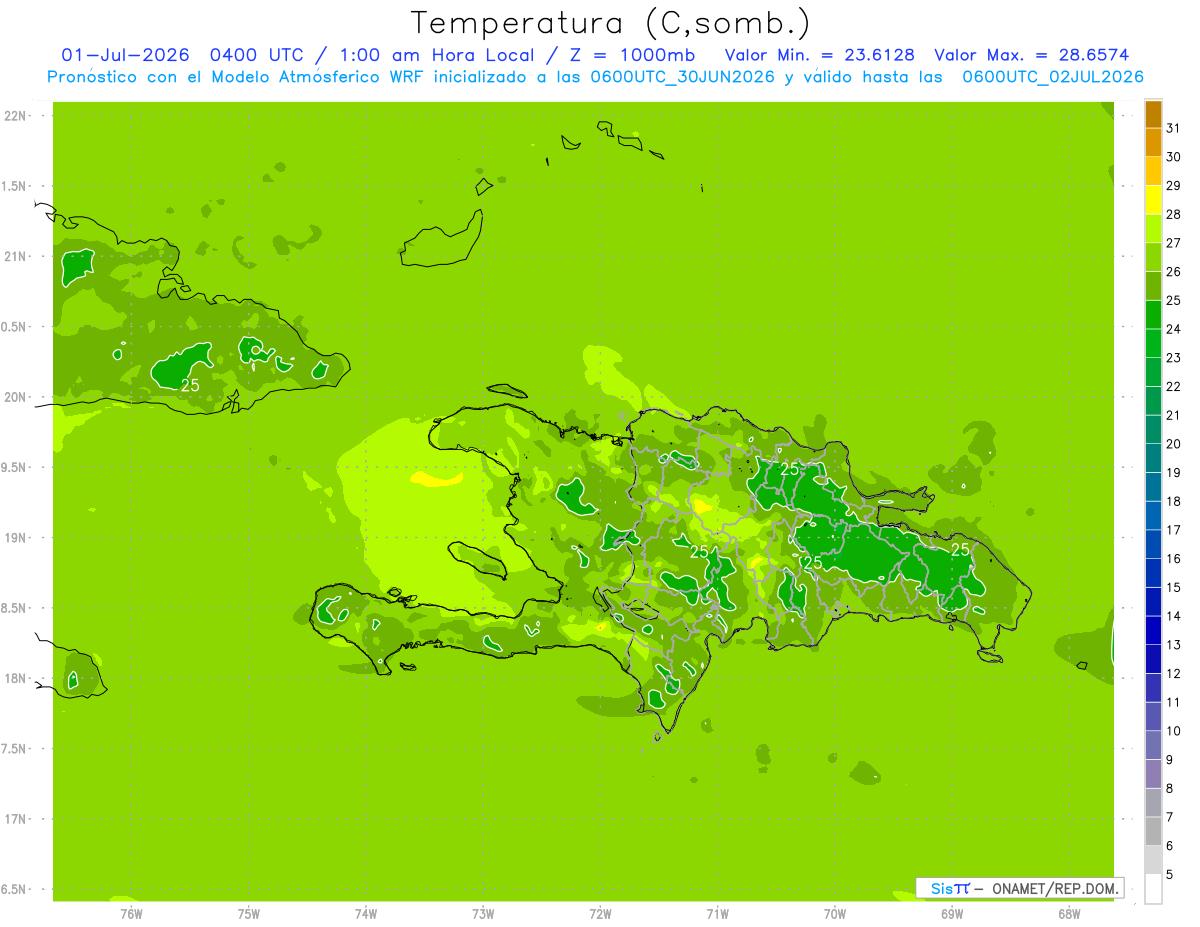1200x927 pixels.
Task: Click the '25' value on the color scale legend
Action: [1173, 300]
